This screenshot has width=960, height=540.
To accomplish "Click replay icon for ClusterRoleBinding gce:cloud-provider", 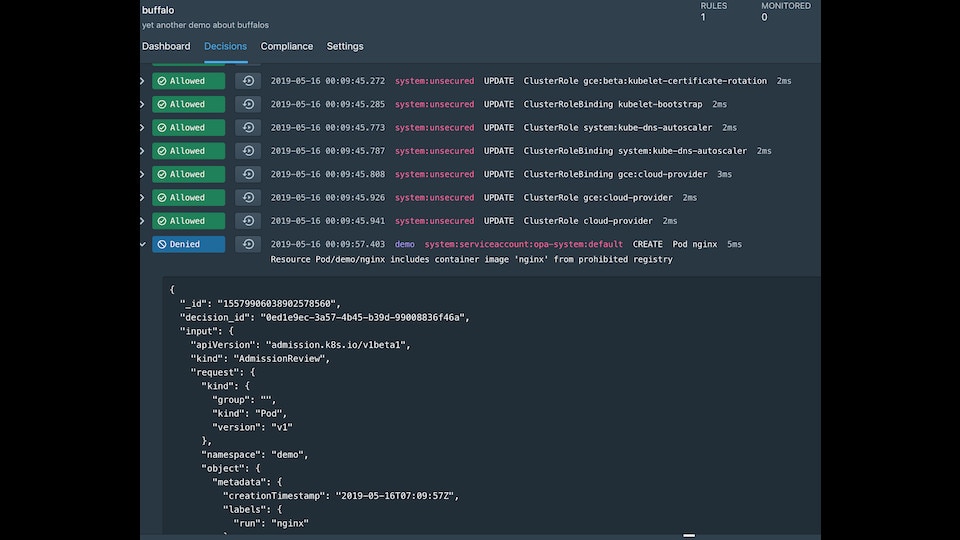I will (x=248, y=174).
